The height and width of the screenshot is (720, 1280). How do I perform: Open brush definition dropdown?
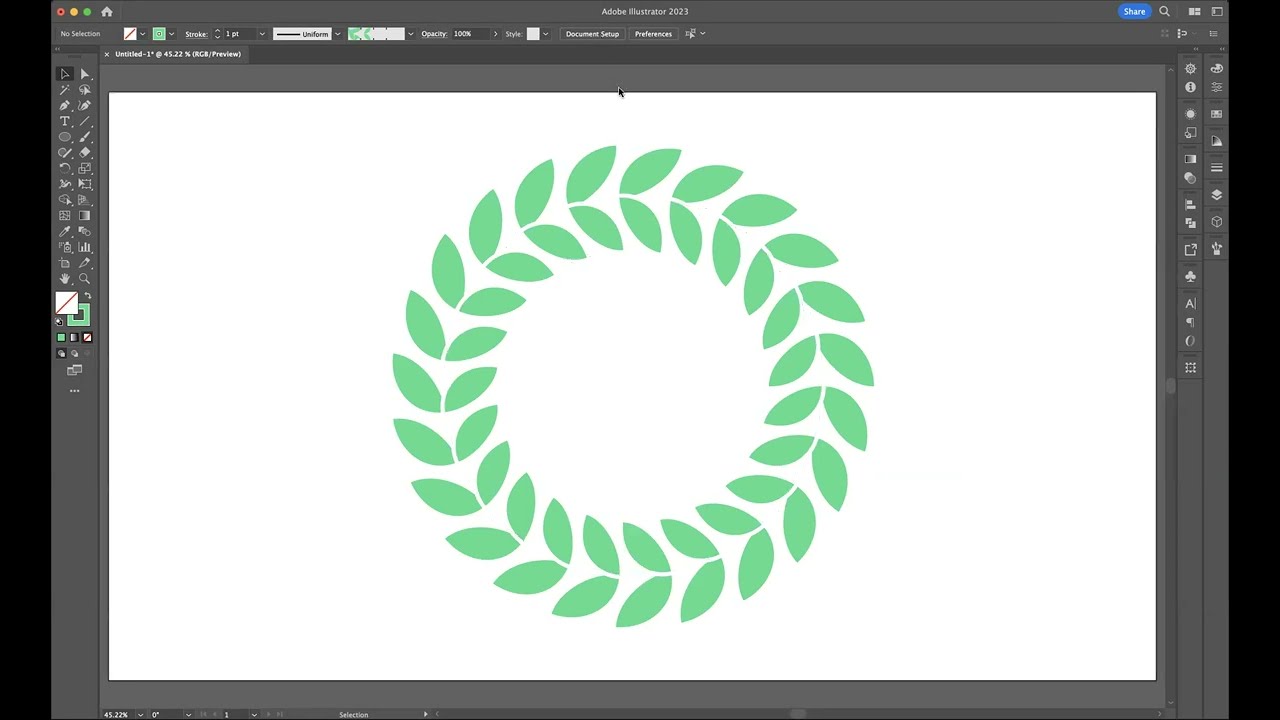pos(410,34)
